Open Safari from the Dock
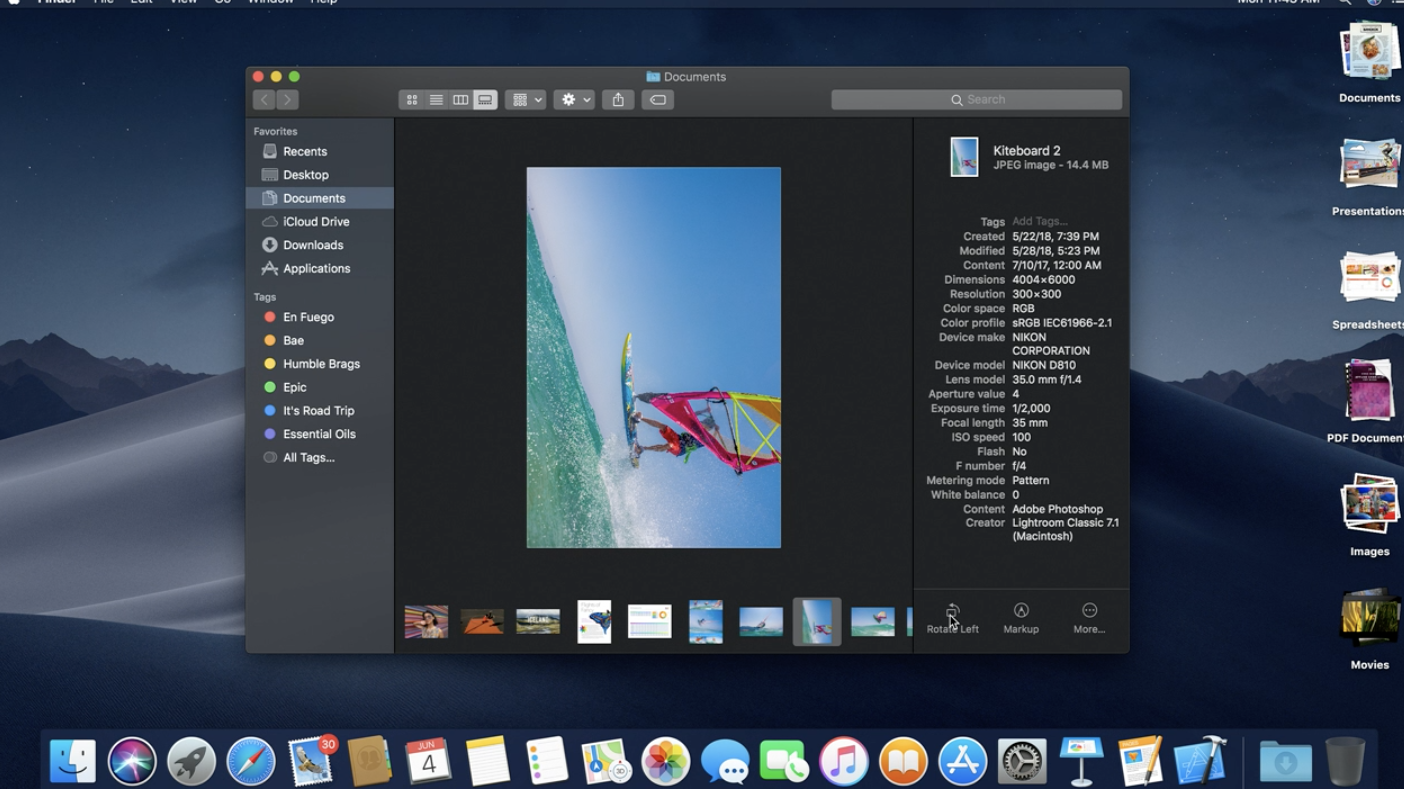Viewport: 1404px width, 789px height. pos(250,761)
